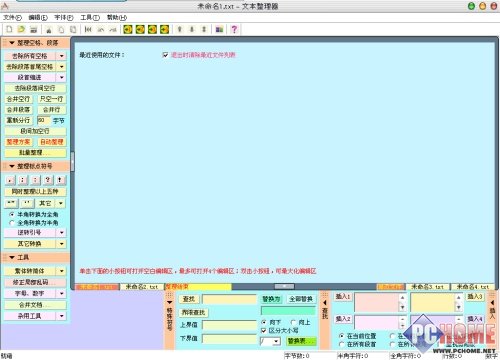Open the 文件 menu
This screenshot has width=500, height=360.
point(12,17)
